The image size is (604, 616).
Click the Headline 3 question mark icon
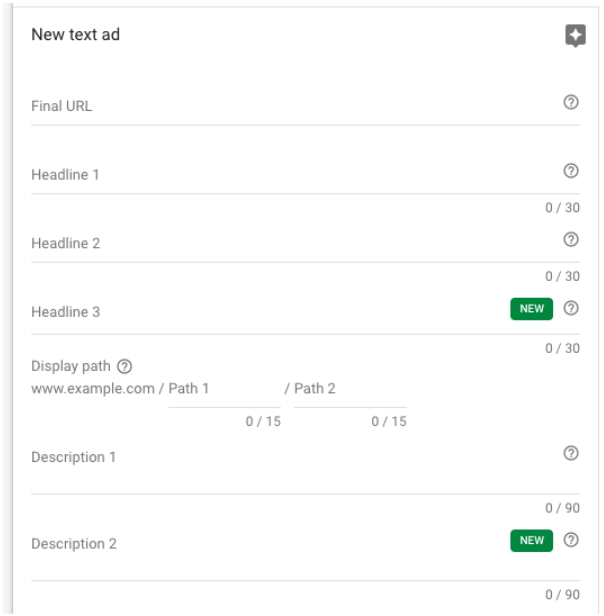(571, 308)
